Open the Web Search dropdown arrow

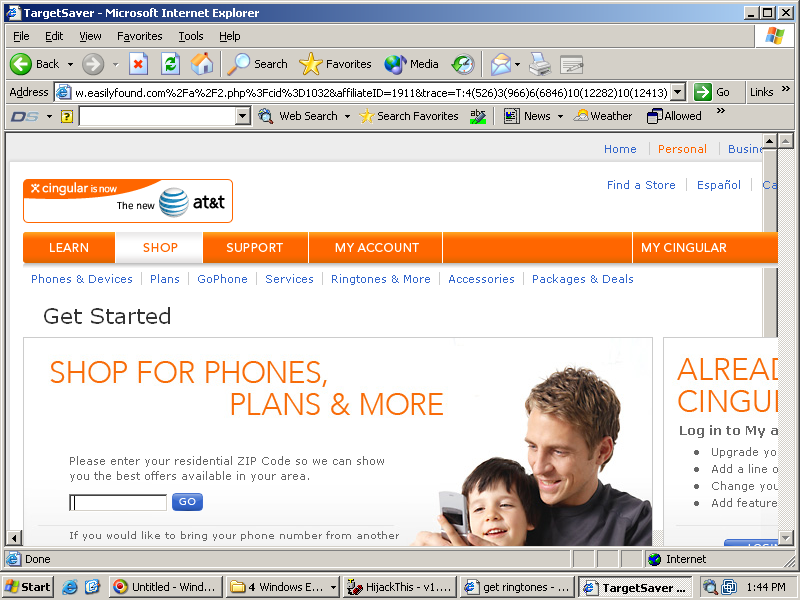(x=347, y=117)
